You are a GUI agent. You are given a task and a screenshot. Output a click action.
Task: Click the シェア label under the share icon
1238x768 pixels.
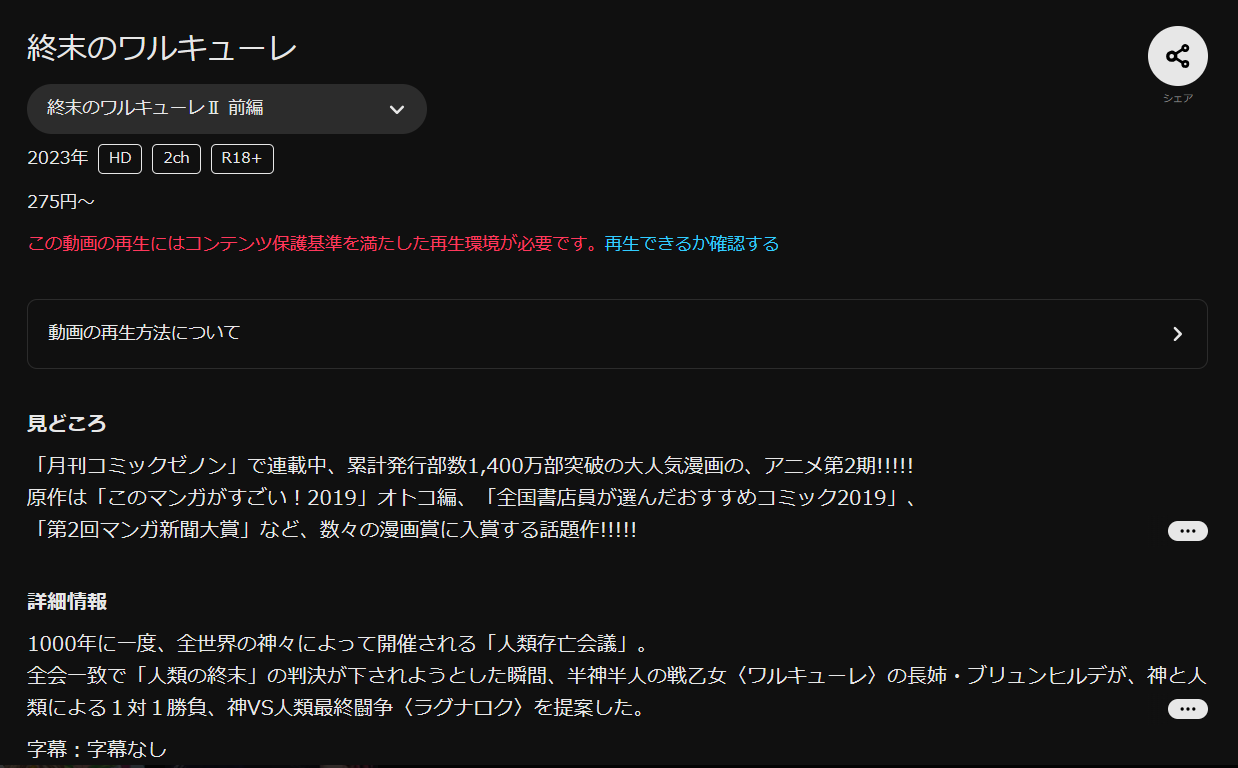pyautogui.click(x=1177, y=99)
